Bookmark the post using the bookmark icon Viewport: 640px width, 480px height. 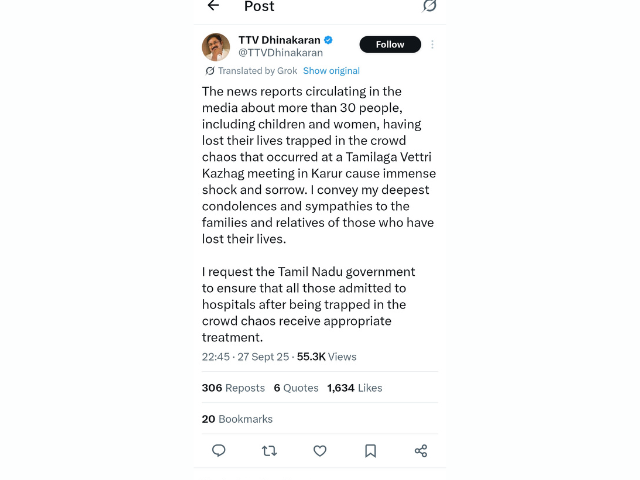pos(370,451)
